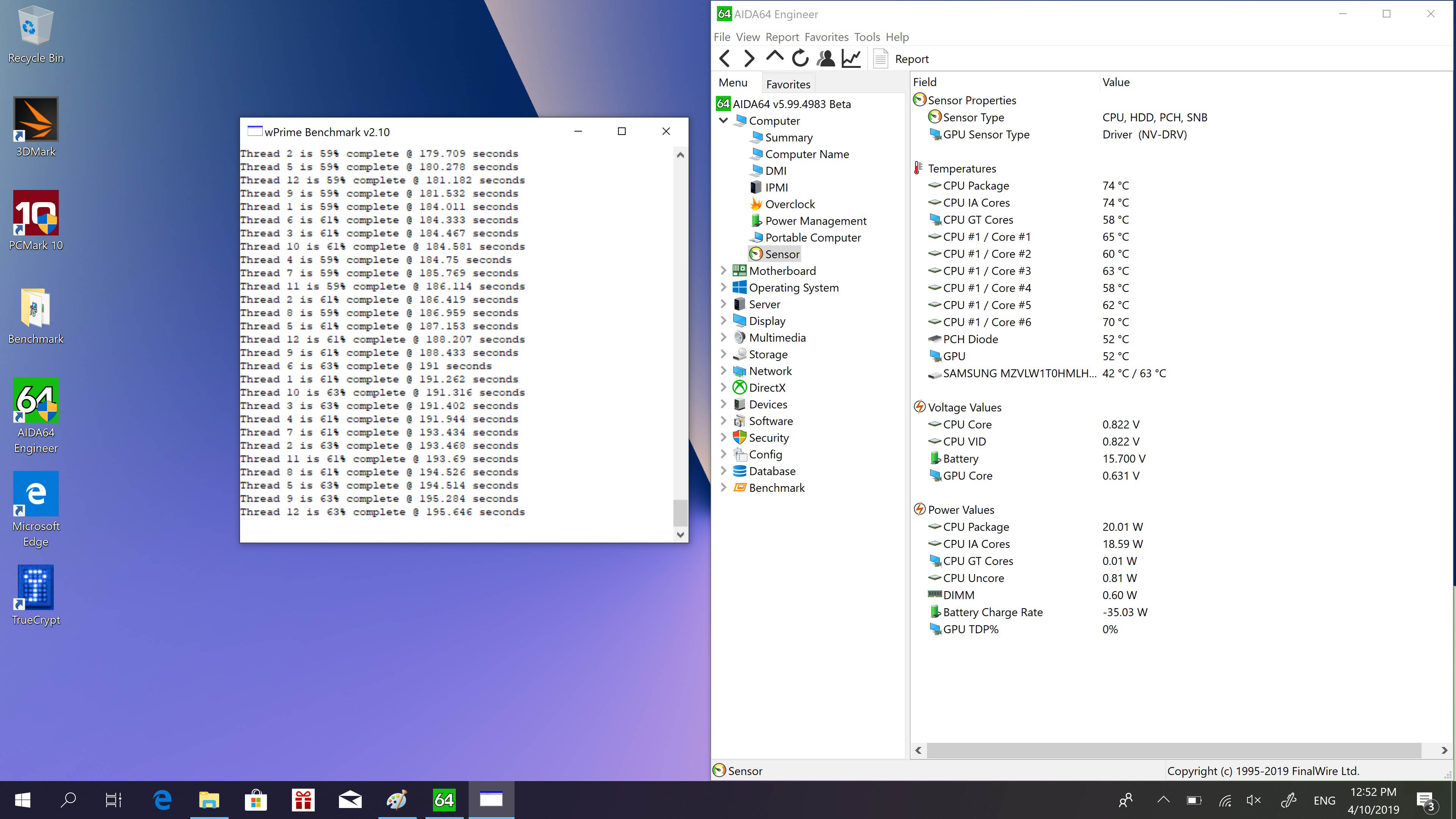Image resolution: width=1456 pixels, height=819 pixels.
Task: Select the Sensor tree item
Action: click(x=775, y=254)
